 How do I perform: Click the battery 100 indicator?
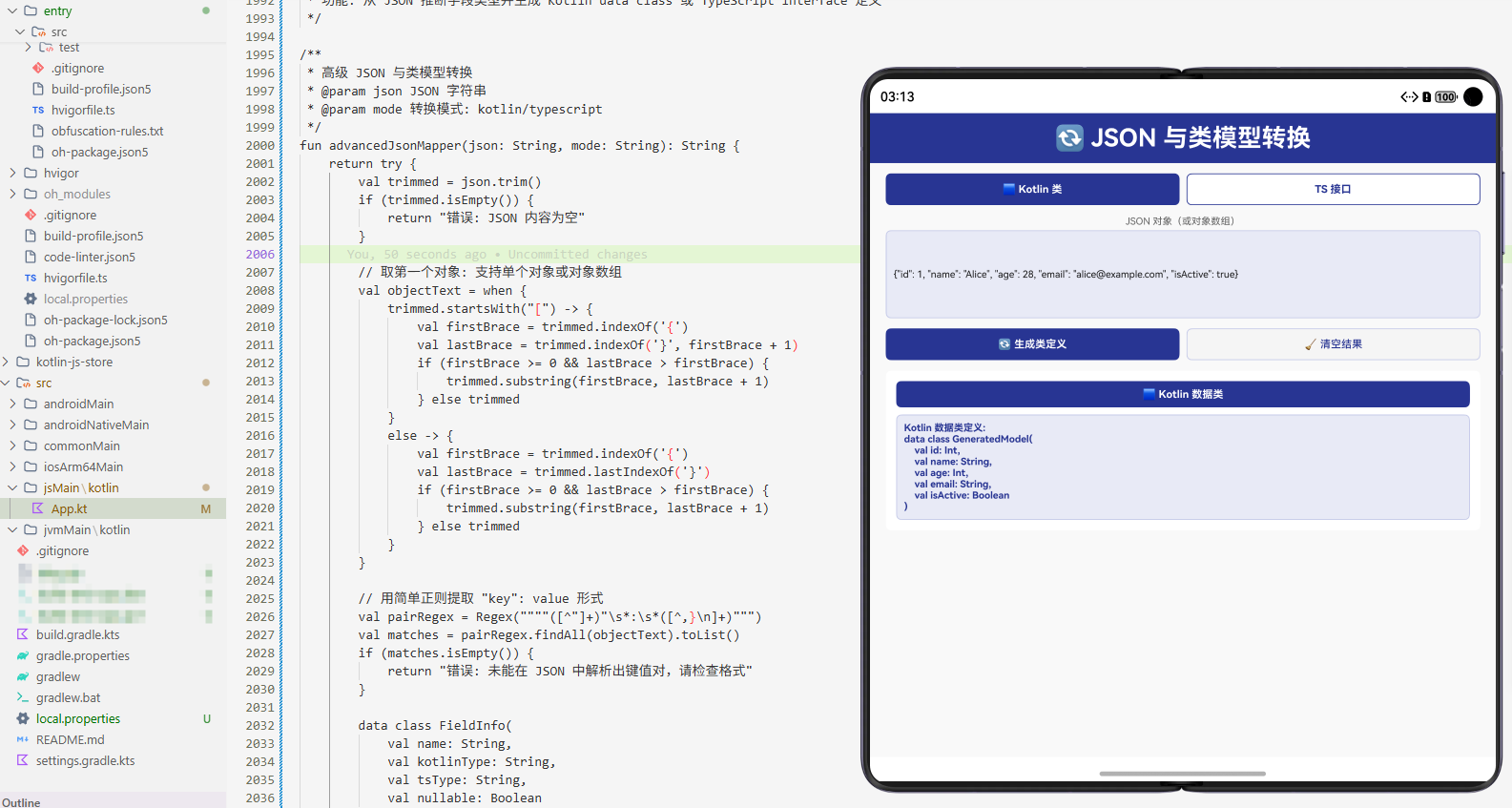click(1446, 96)
